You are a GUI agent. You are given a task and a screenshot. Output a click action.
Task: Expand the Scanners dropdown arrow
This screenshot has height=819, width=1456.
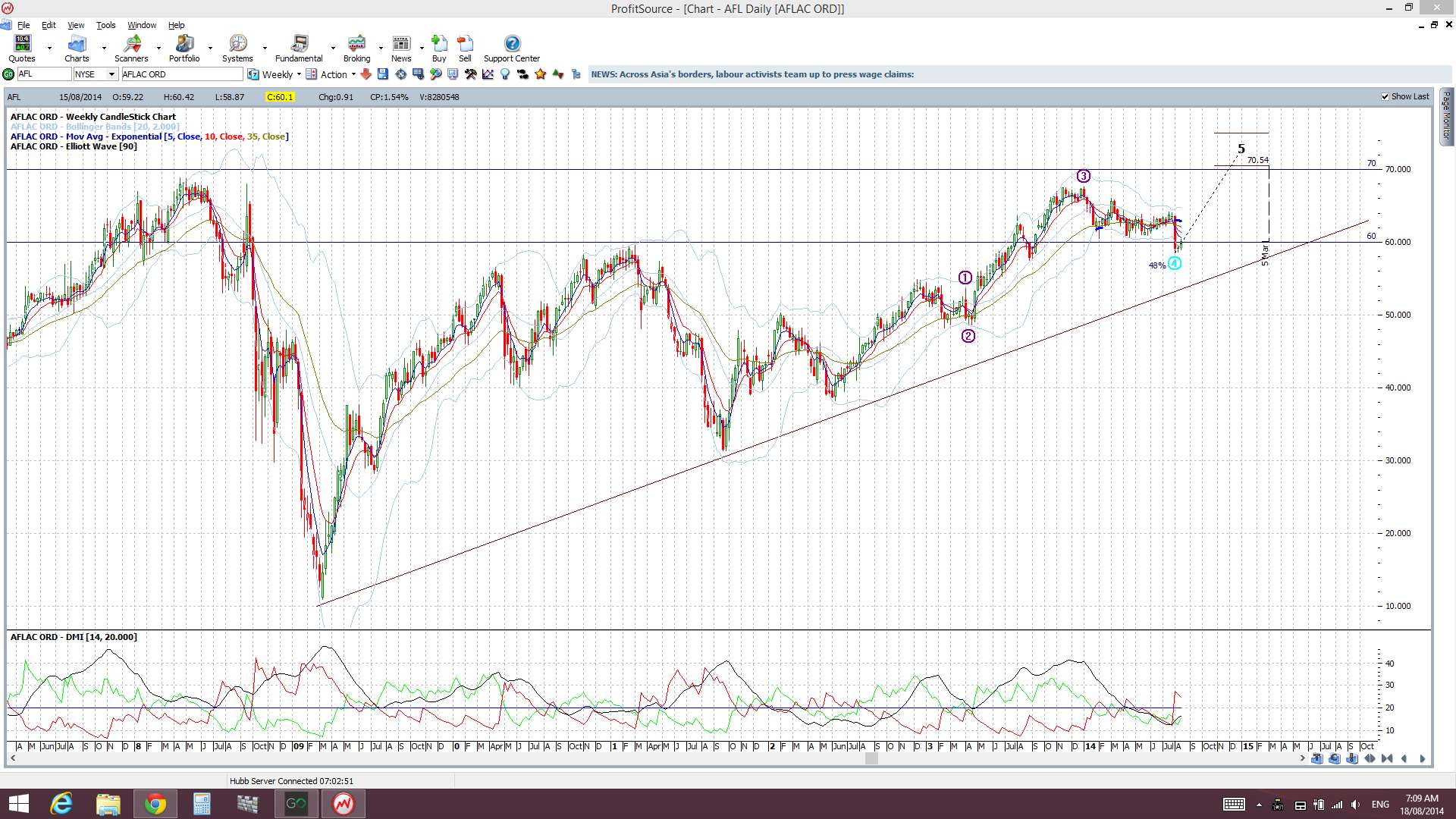coord(158,48)
